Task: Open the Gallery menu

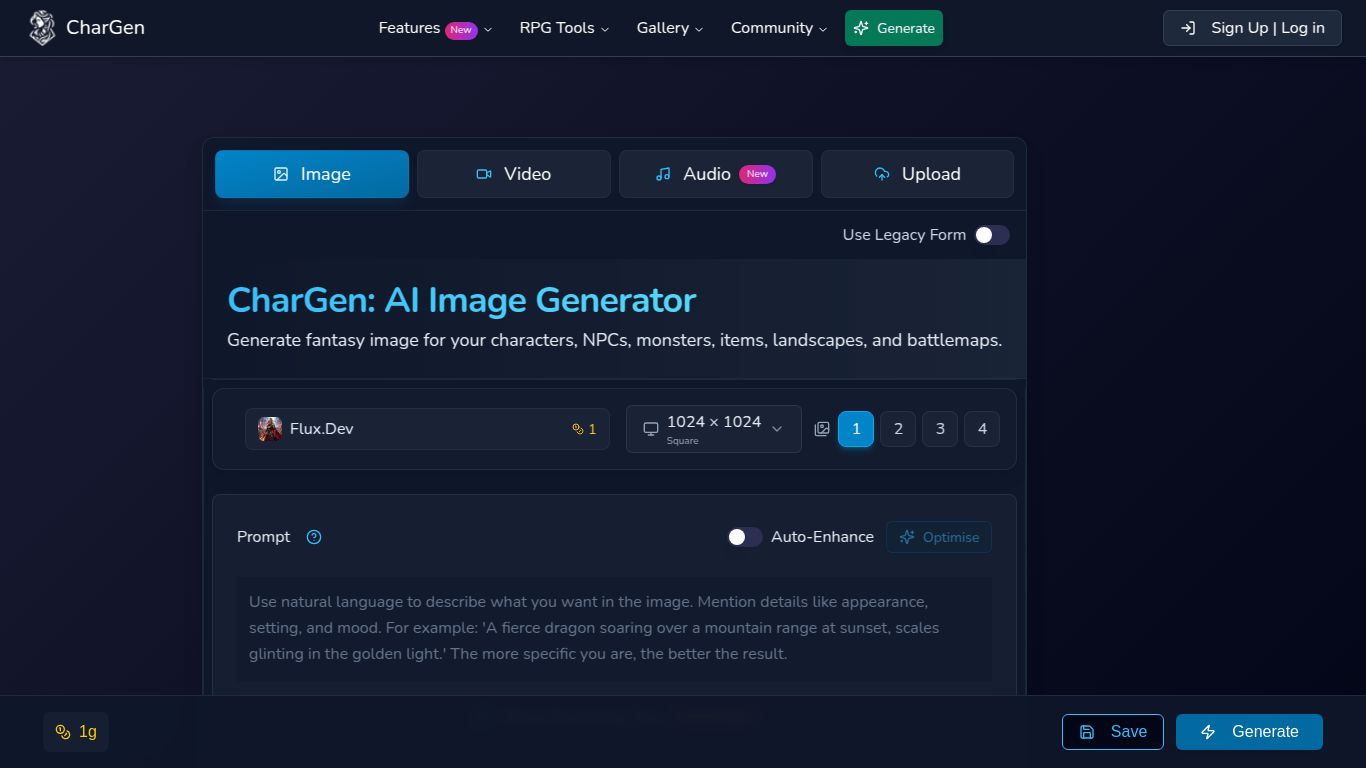Action: (669, 28)
